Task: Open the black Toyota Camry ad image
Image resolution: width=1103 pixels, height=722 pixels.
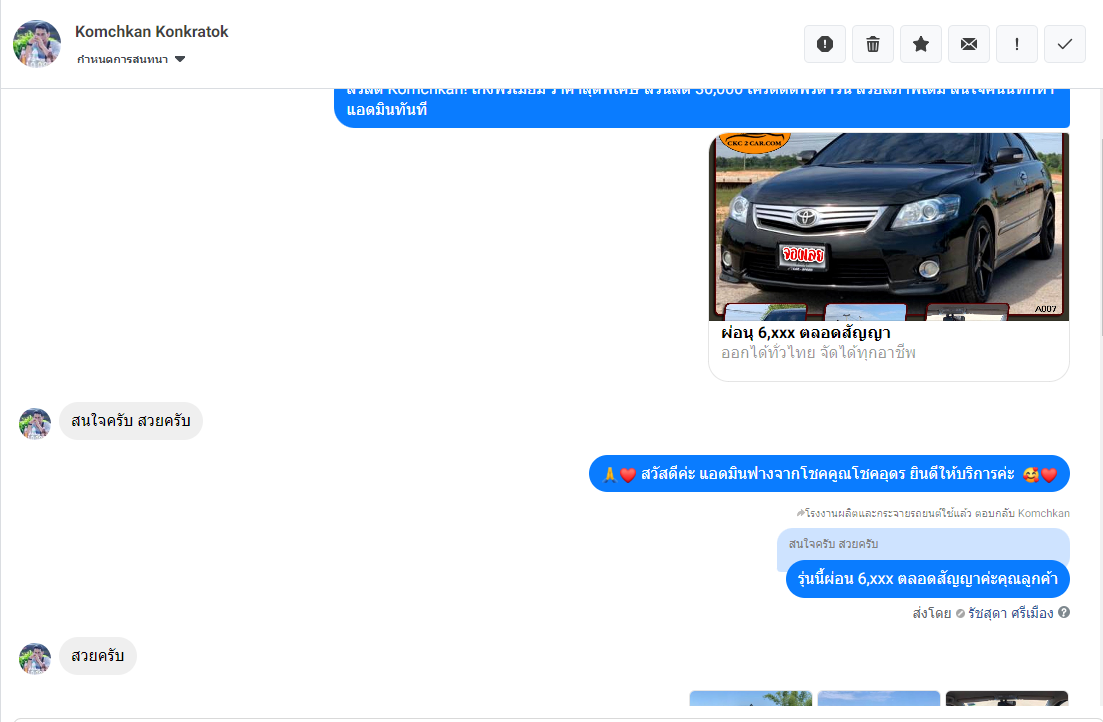Action: click(x=888, y=226)
